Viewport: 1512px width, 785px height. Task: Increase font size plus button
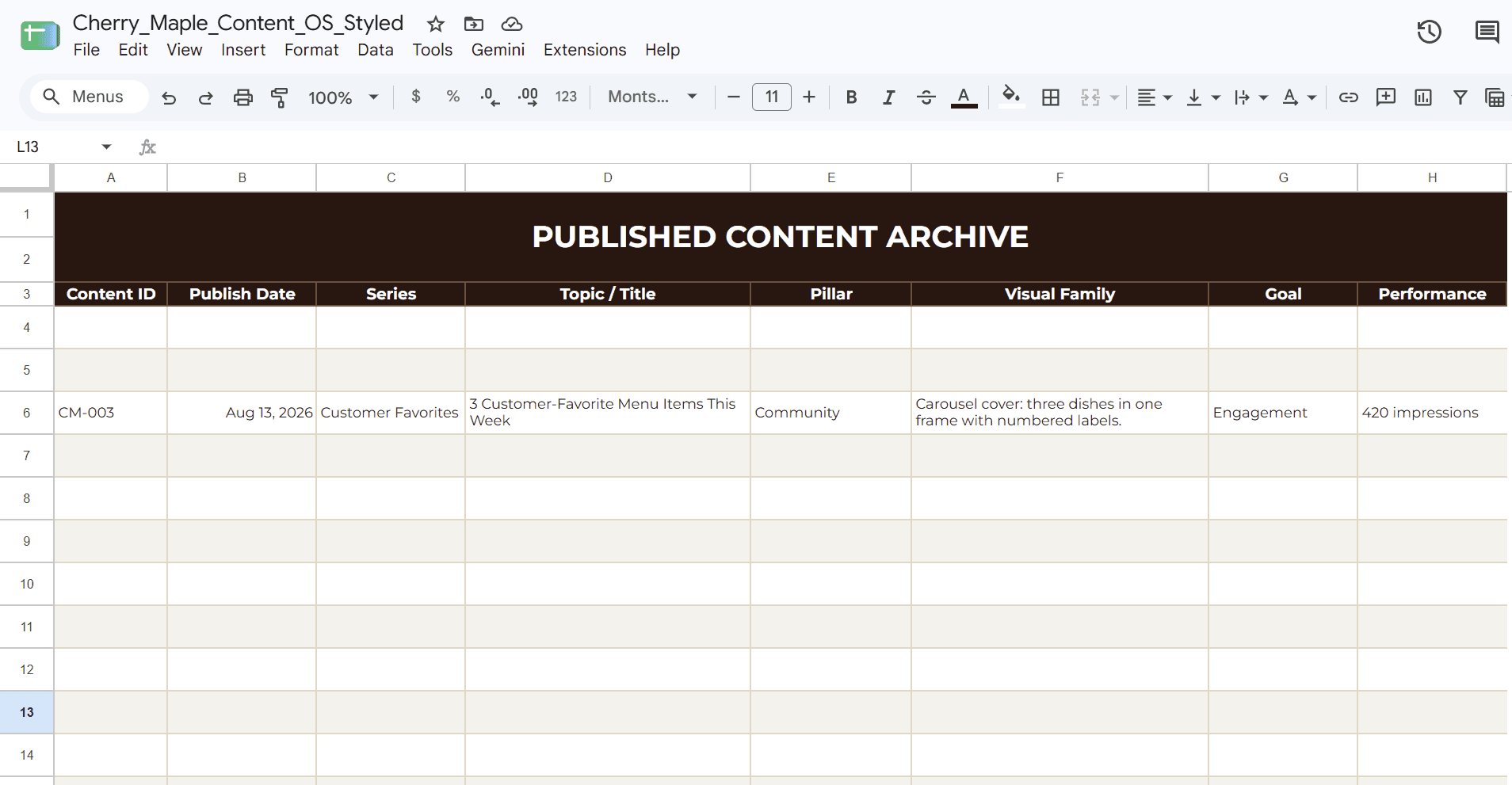809,97
